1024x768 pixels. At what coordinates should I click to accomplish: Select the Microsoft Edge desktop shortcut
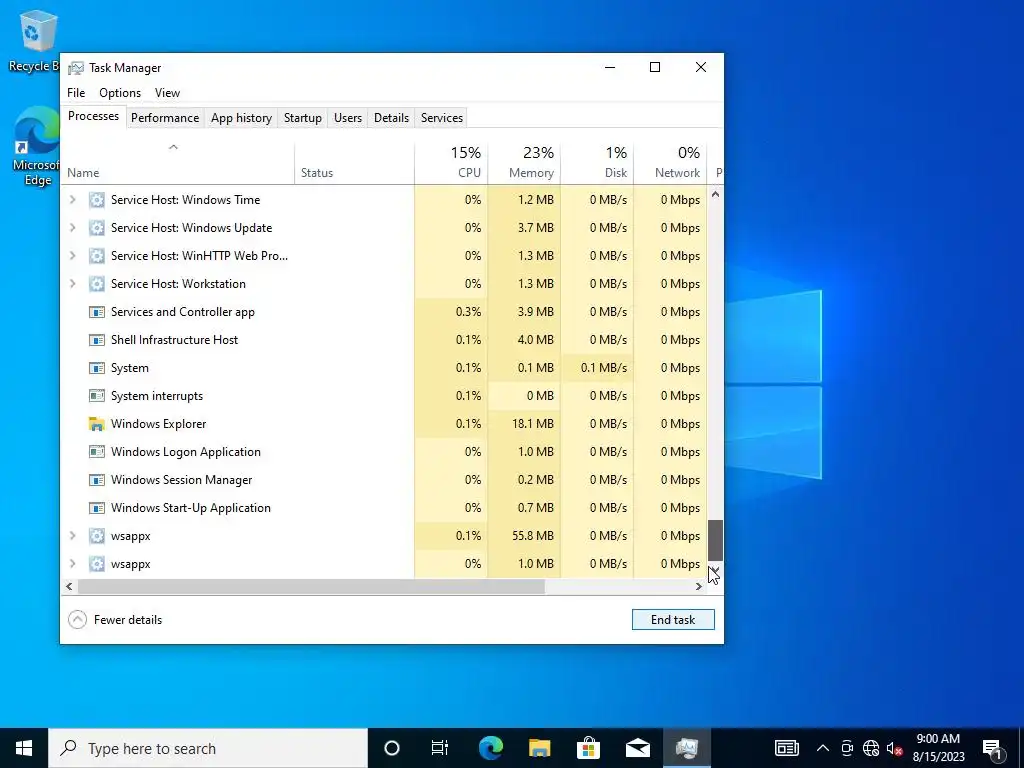(x=37, y=147)
